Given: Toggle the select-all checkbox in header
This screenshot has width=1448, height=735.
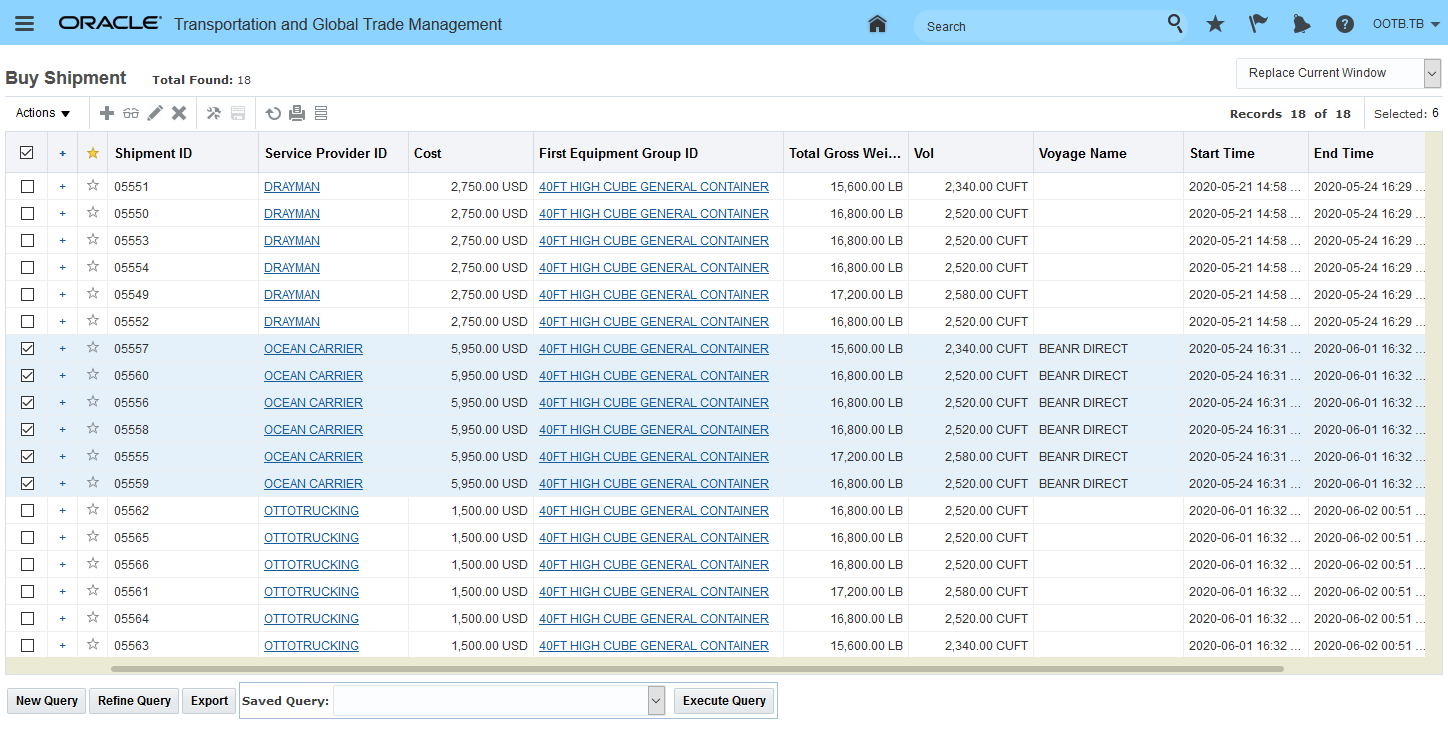Looking at the screenshot, I should click(27, 153).
